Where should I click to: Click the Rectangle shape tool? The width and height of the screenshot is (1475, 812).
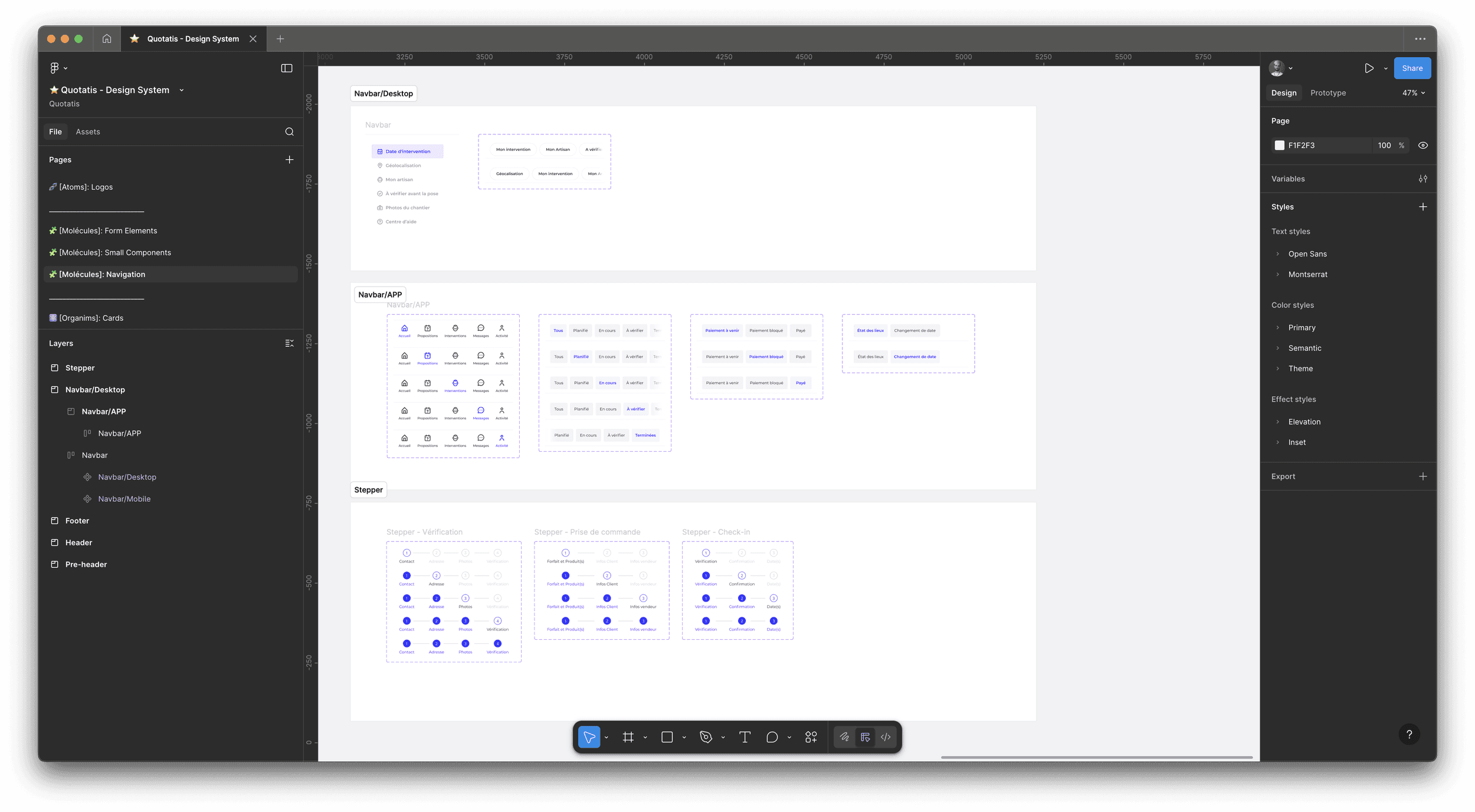coord(667,737)
